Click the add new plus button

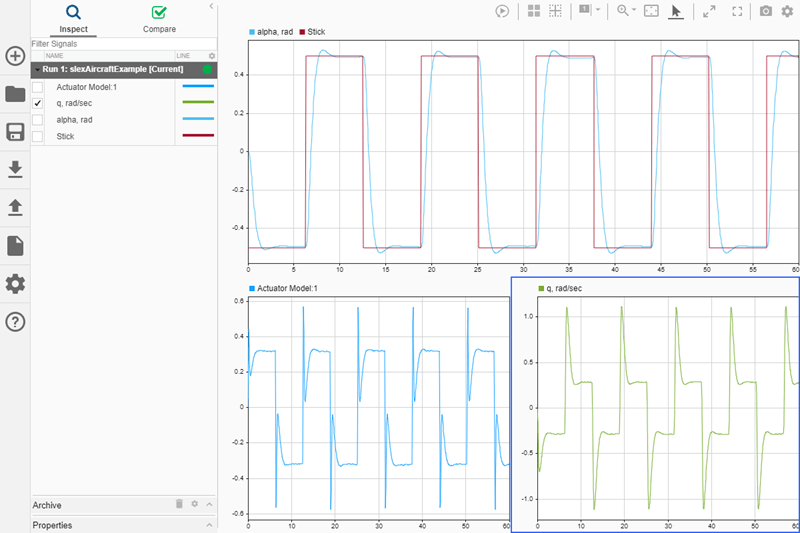pos(15,56)
